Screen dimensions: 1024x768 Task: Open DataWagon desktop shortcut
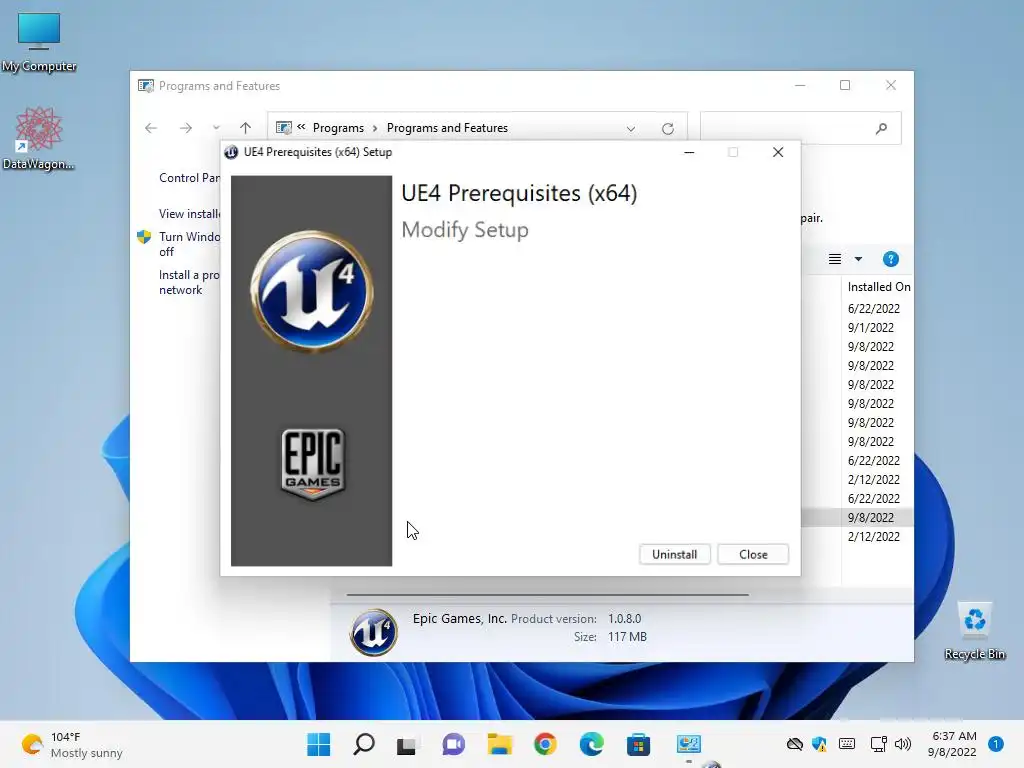click(x=39, y=139)
